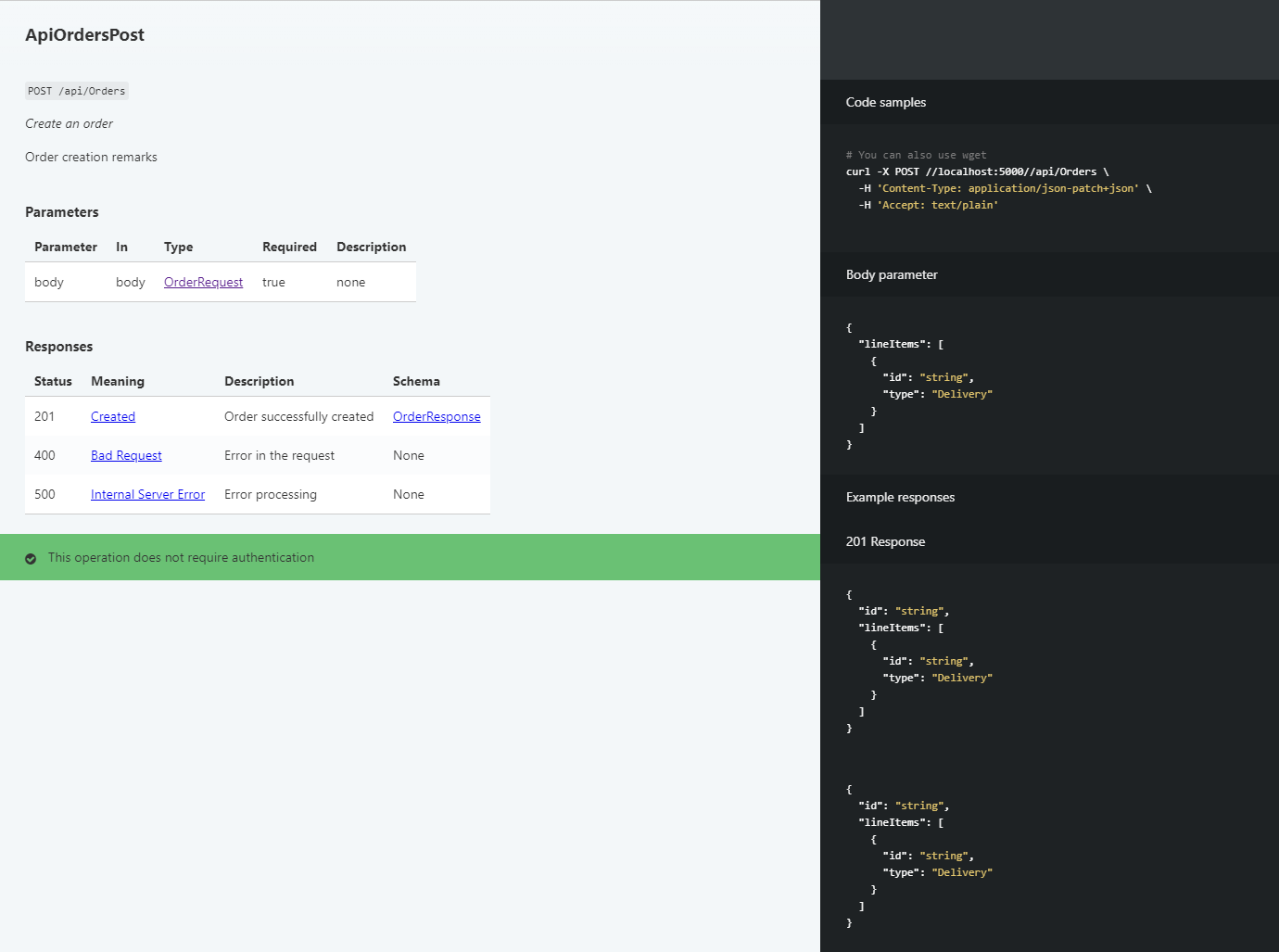Open the OrderResponse schema link
1279x952 pixels.
pos(436,416)
